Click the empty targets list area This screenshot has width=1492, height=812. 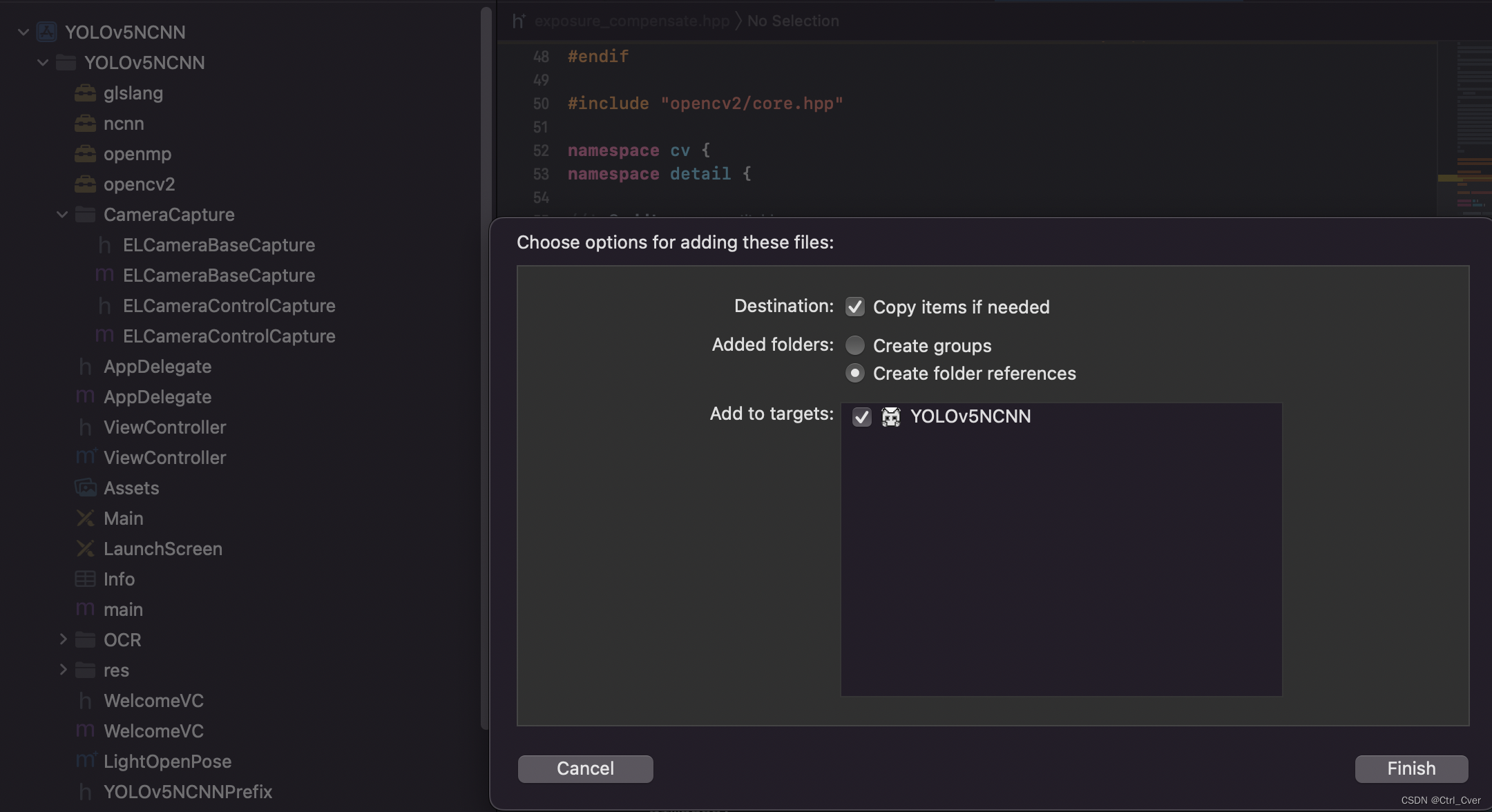click(1061, 563)
